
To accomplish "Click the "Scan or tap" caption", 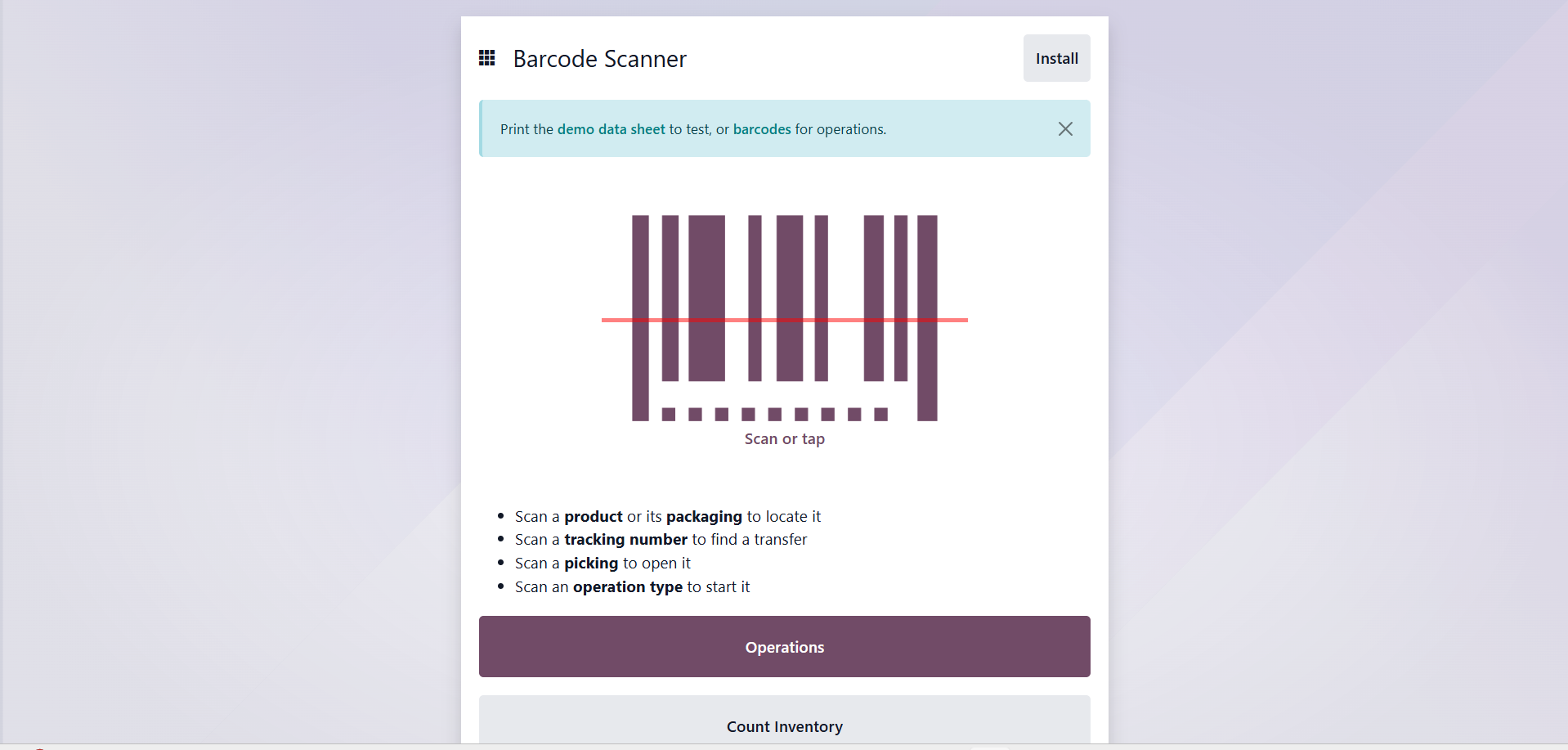I will 784,439.
